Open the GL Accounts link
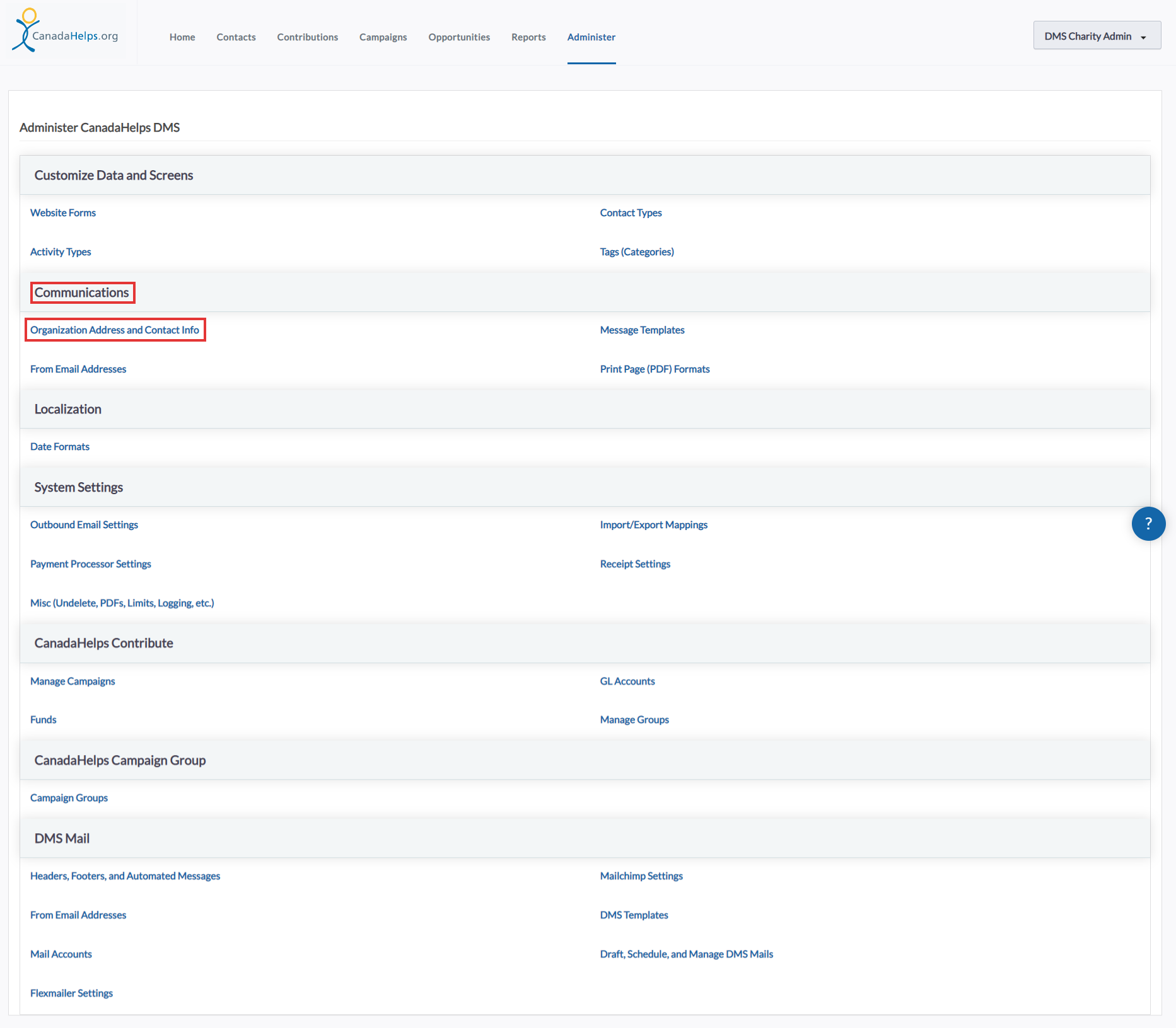 pos(627,681)
